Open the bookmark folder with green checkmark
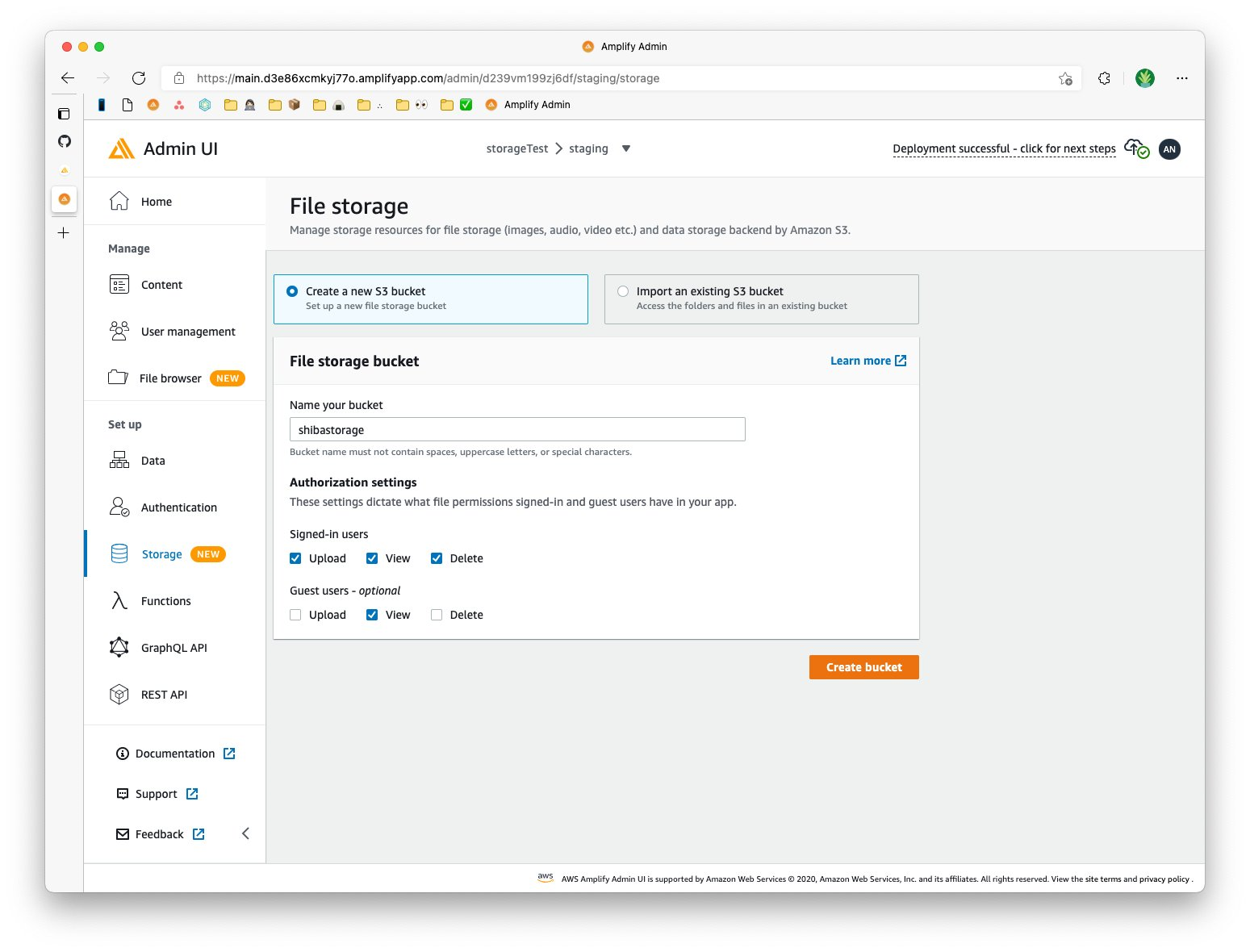The image size is (1250, 952). pos(456,105)
